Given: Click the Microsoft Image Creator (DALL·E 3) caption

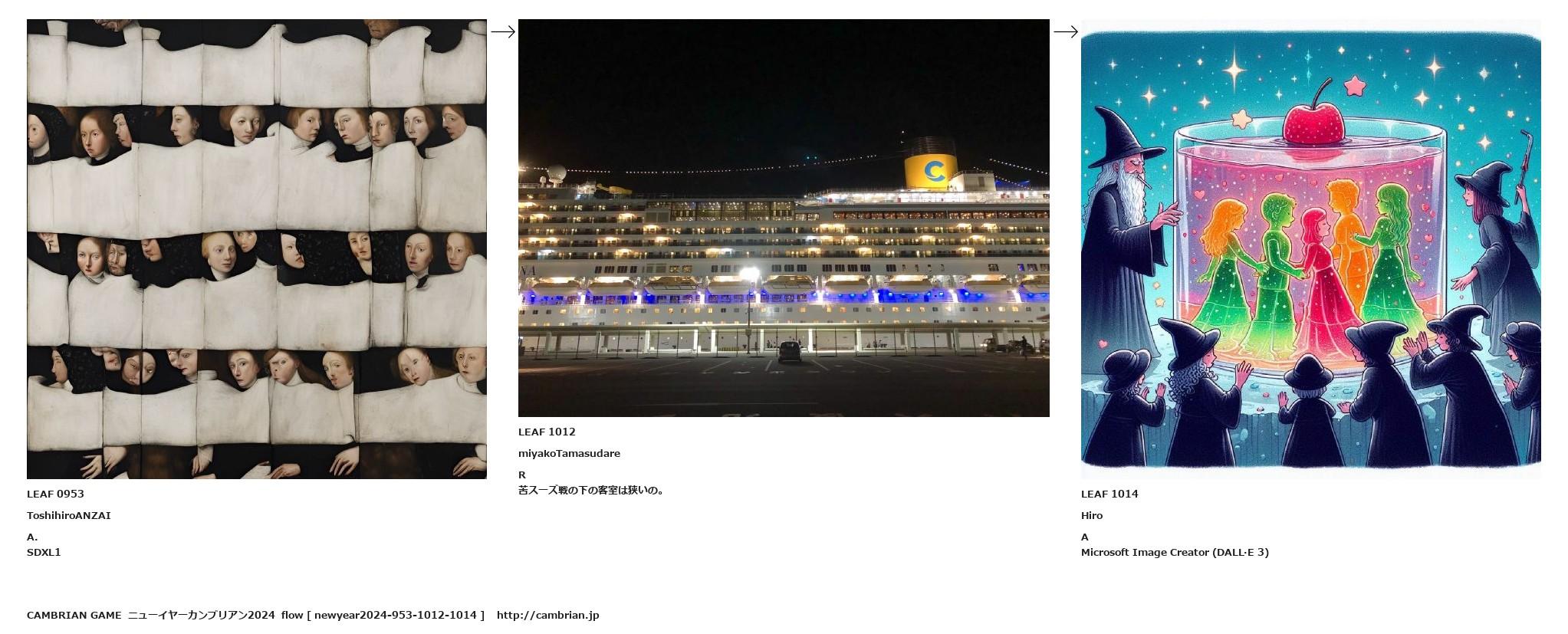Looking at the screenshot, I should [1175, 552].
